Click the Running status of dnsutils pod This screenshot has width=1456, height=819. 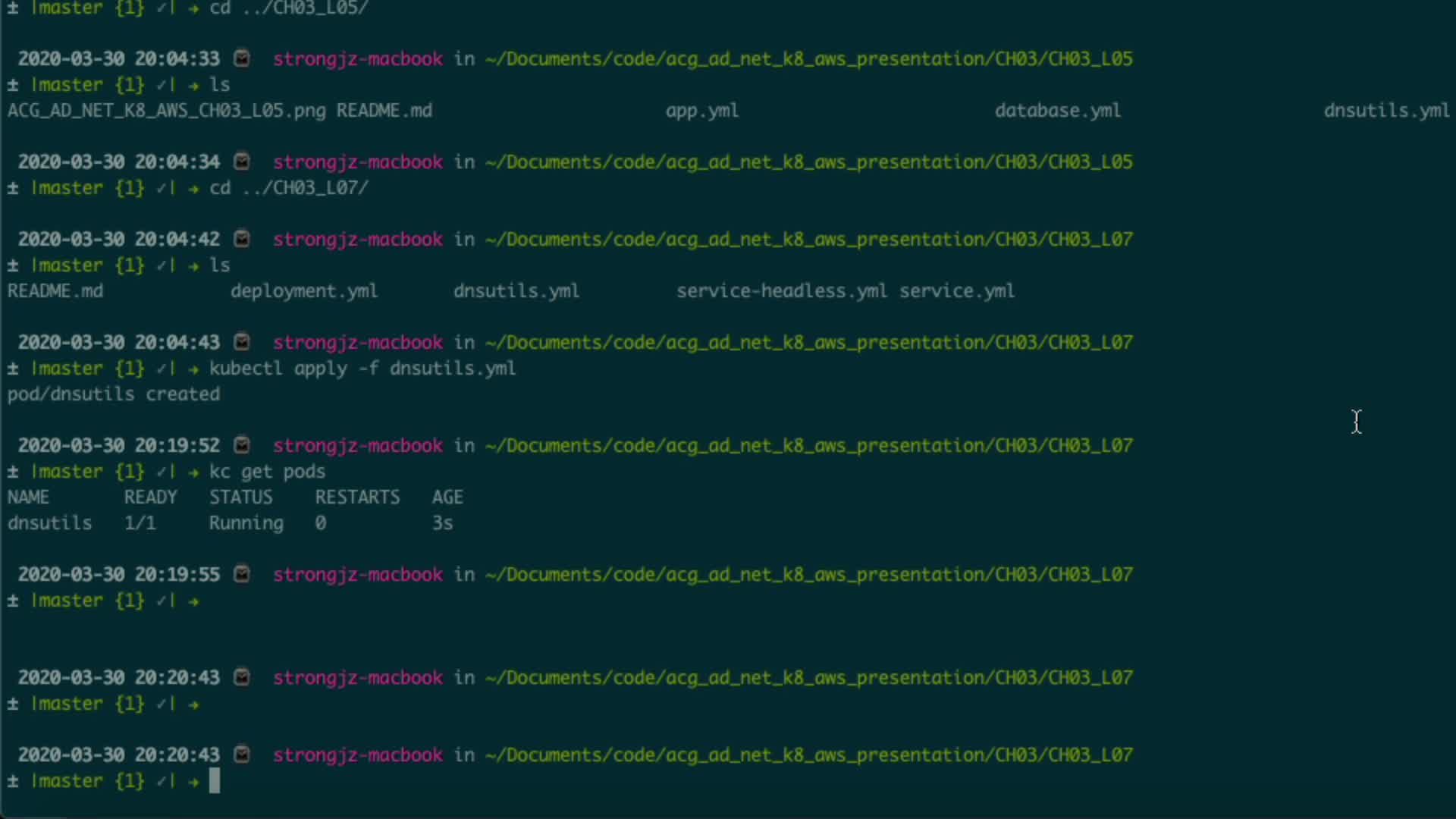246,523
